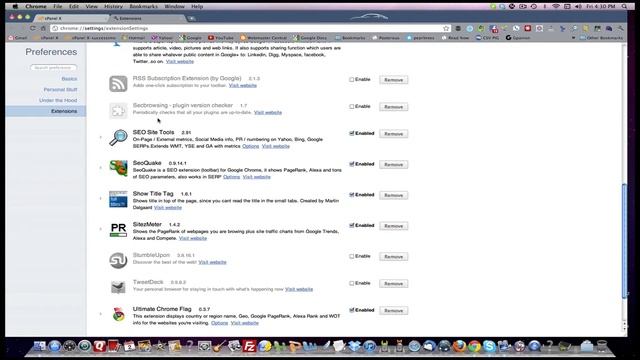Click the SitezMeter PR icon
The width and height of the screenshot is (640, 360).
tap(118, 229)
